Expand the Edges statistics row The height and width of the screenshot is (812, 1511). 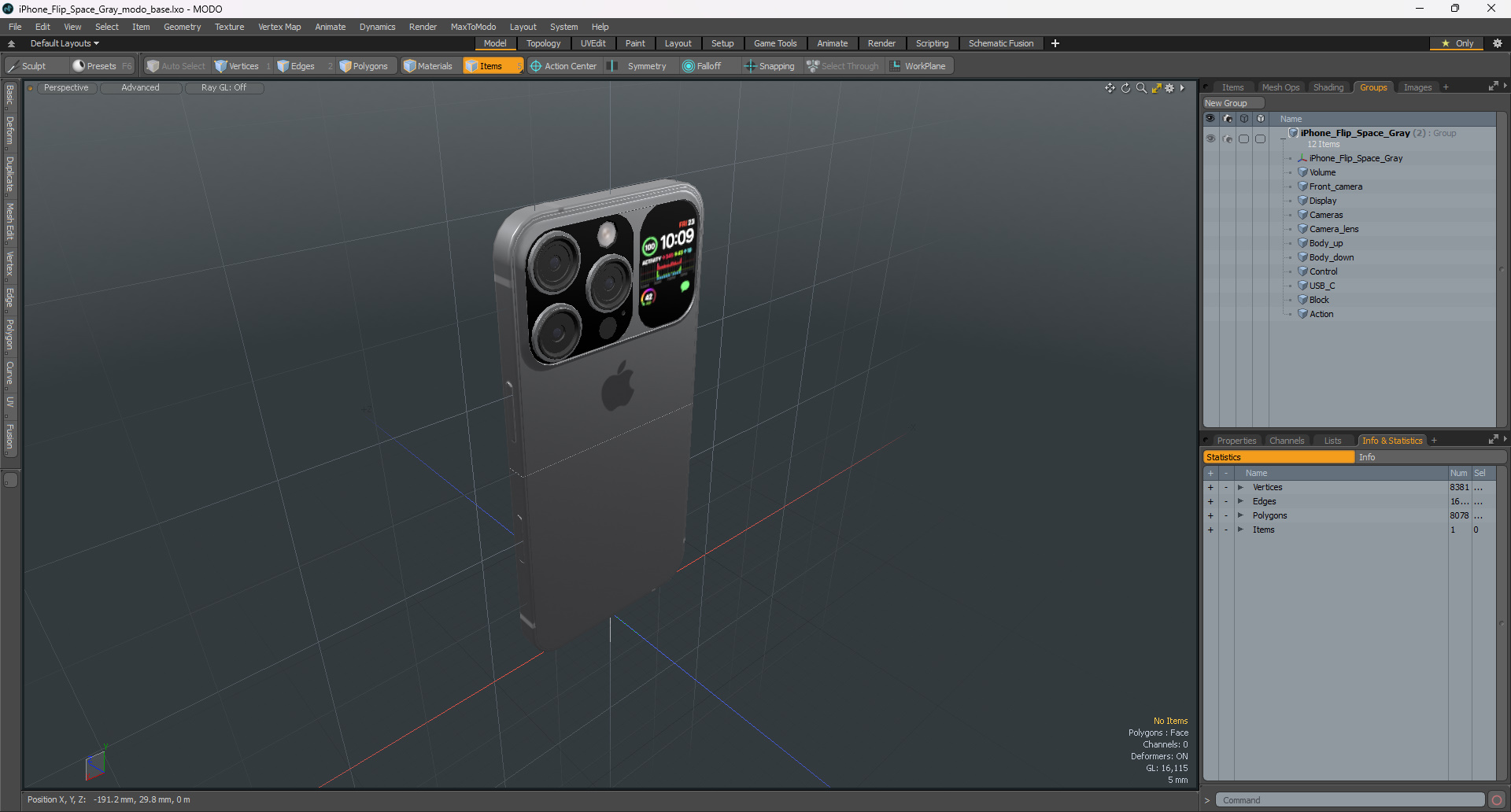click(x=1240, y=502)
